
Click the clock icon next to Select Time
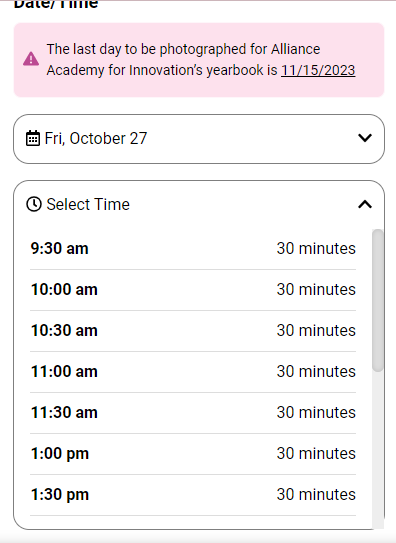pos(34,204)
